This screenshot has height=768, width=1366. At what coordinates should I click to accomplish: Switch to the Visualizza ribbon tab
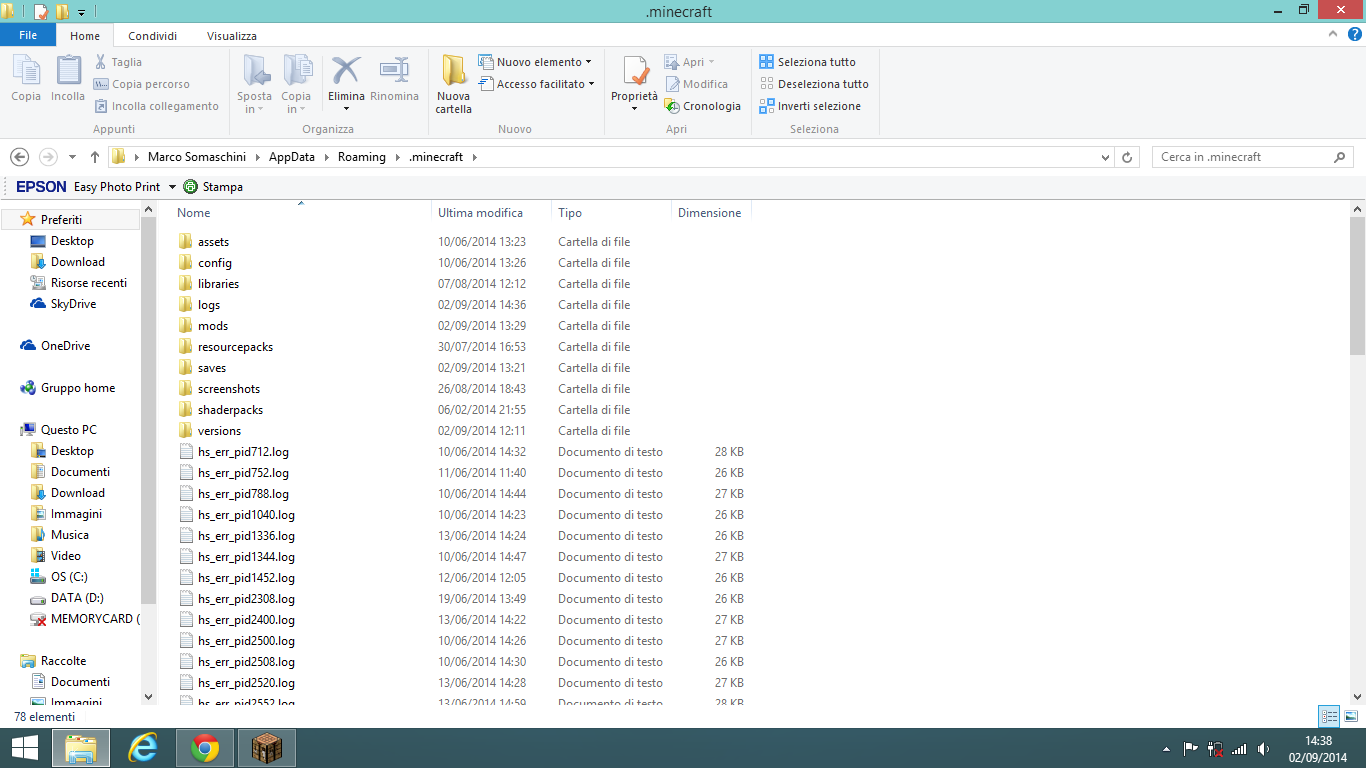(231, 36)
